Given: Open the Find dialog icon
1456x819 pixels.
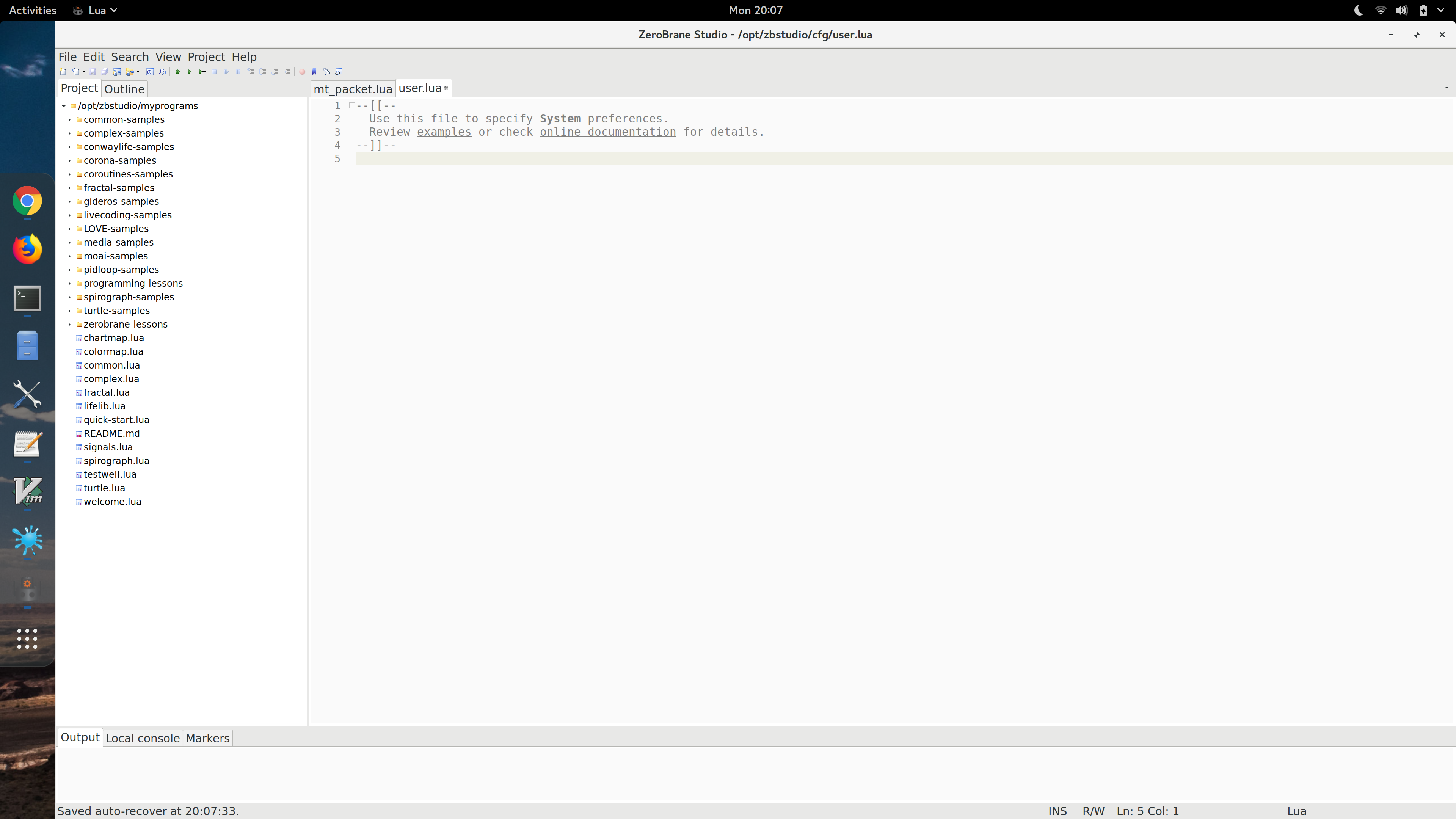Looking at the screenshot, I should pos(149,72).
